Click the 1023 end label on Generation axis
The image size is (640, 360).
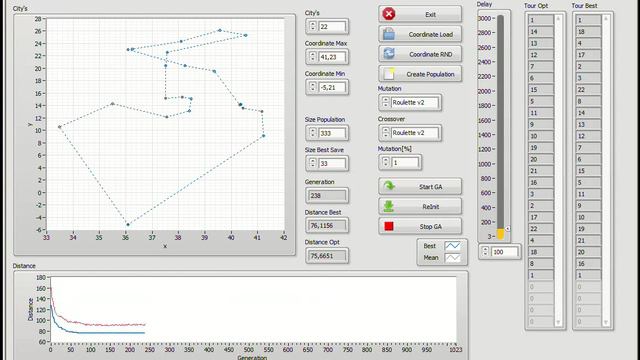tap(456, 350)
